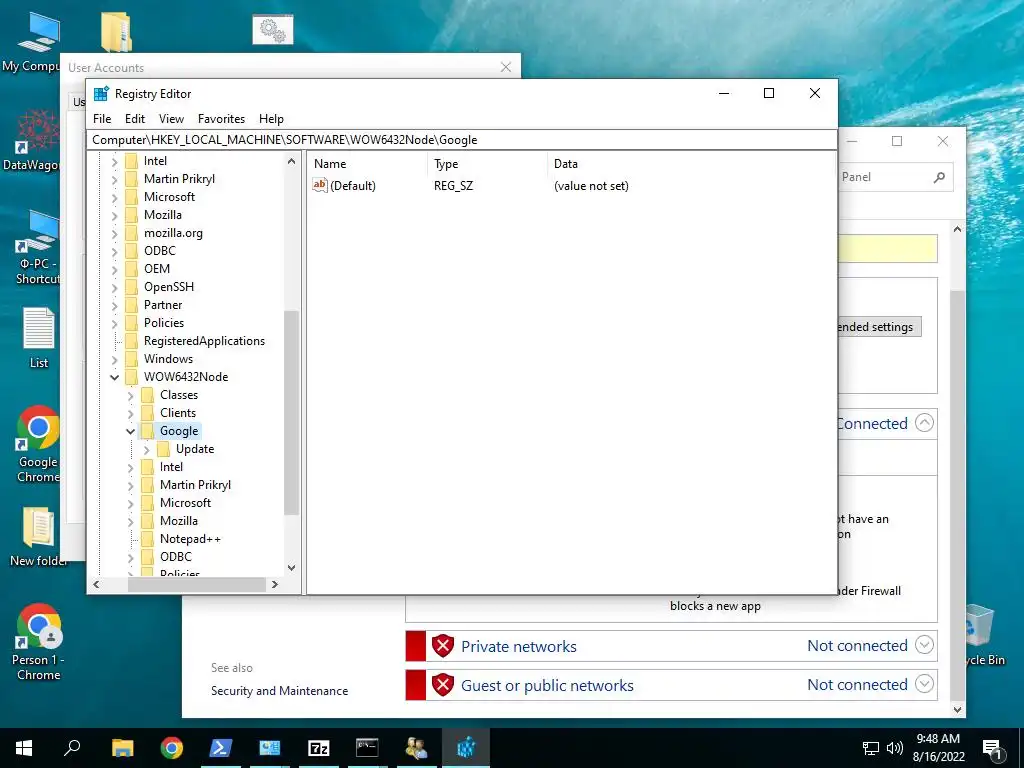Click the Private networks link text
The height and width of the screenshot is (768, 1024).
pos(519,647)
